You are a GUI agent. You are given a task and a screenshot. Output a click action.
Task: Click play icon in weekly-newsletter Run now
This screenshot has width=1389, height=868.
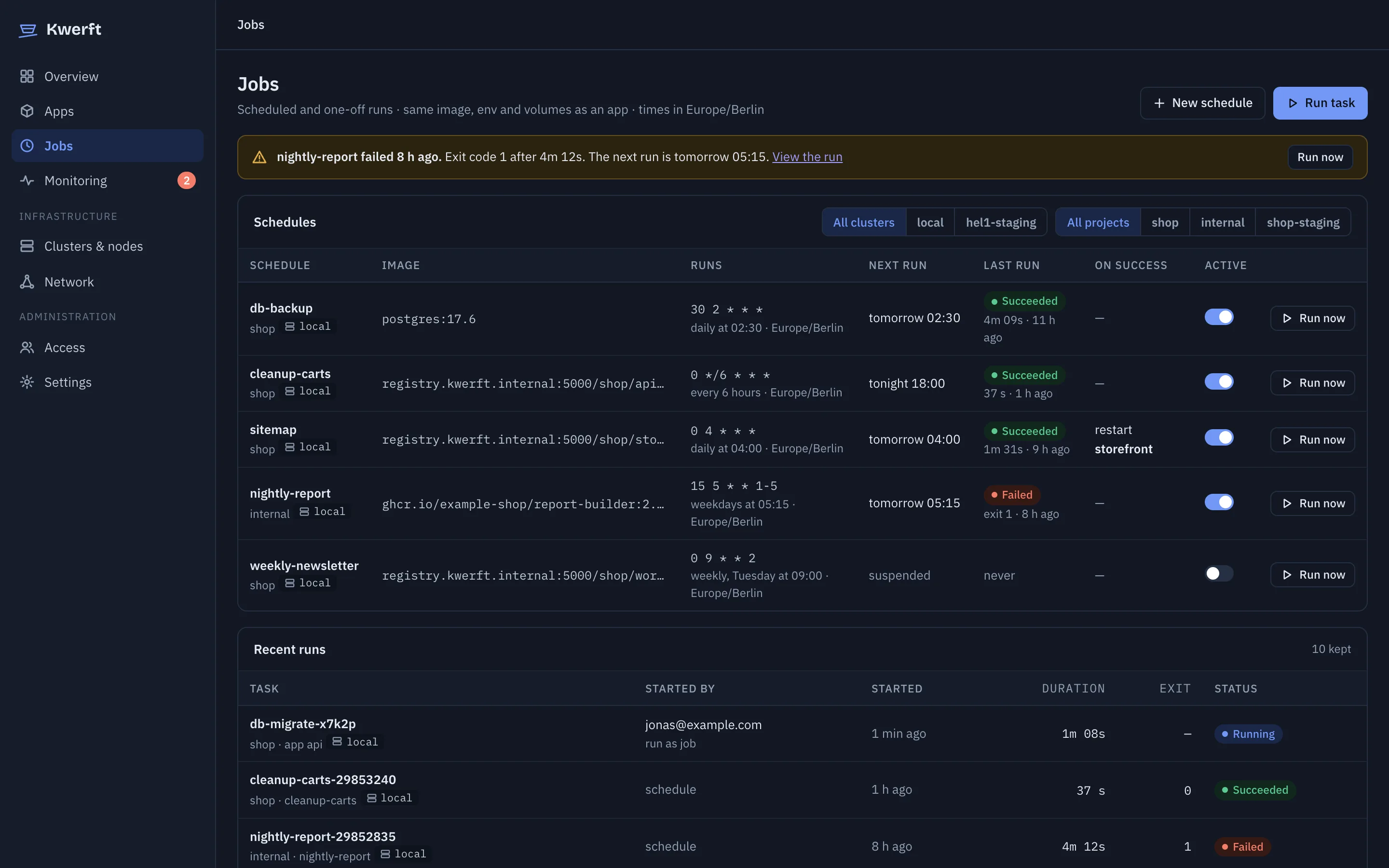(x=1287, y=575)
